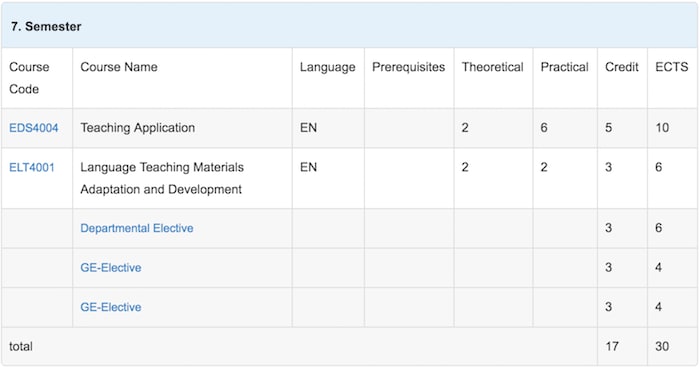
Task: Select the Course Name column header
Action: 119,67
